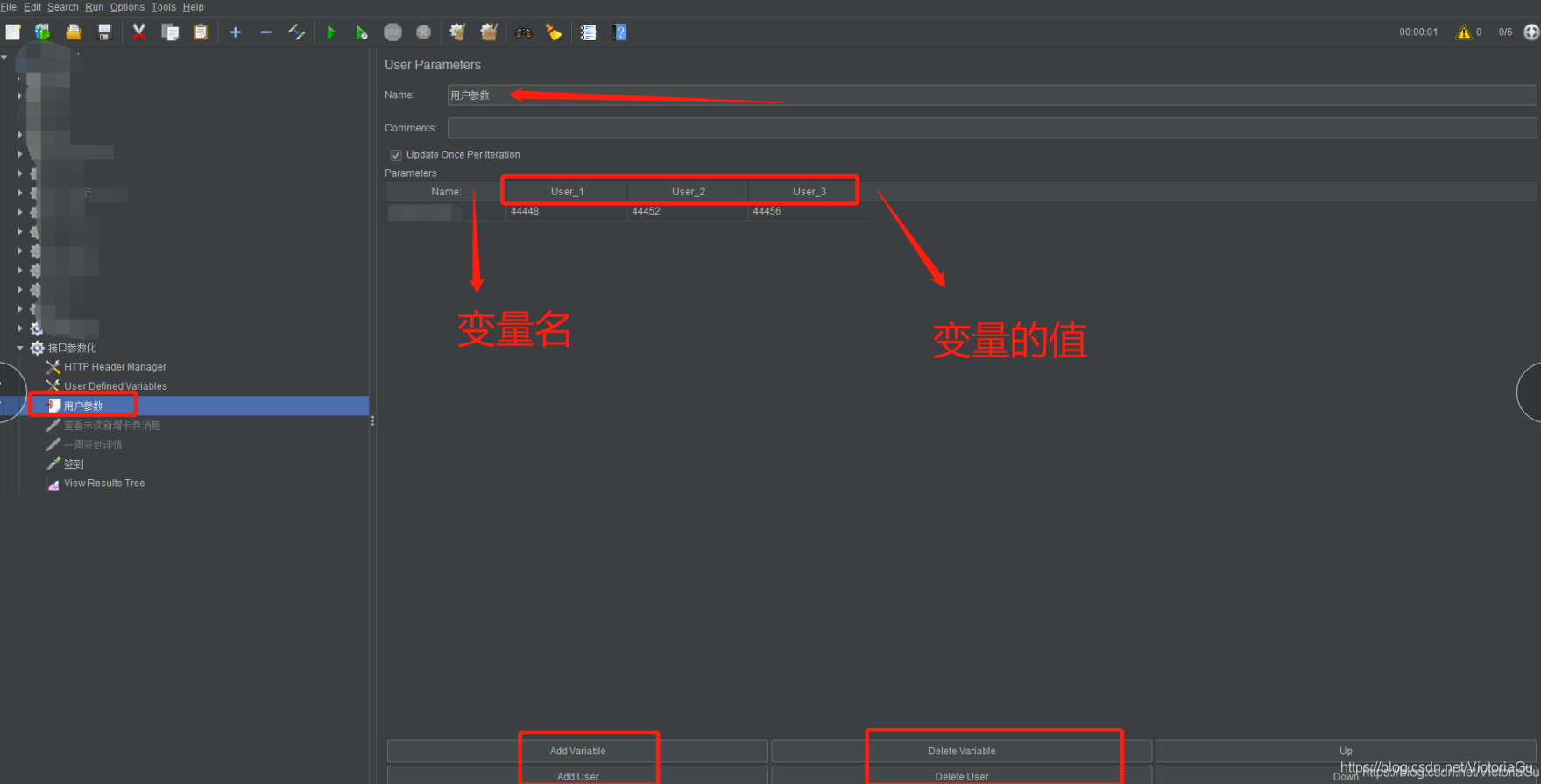
Task: Click the Add Variable button
Action: pyautogui.click(x=577, y=751)
